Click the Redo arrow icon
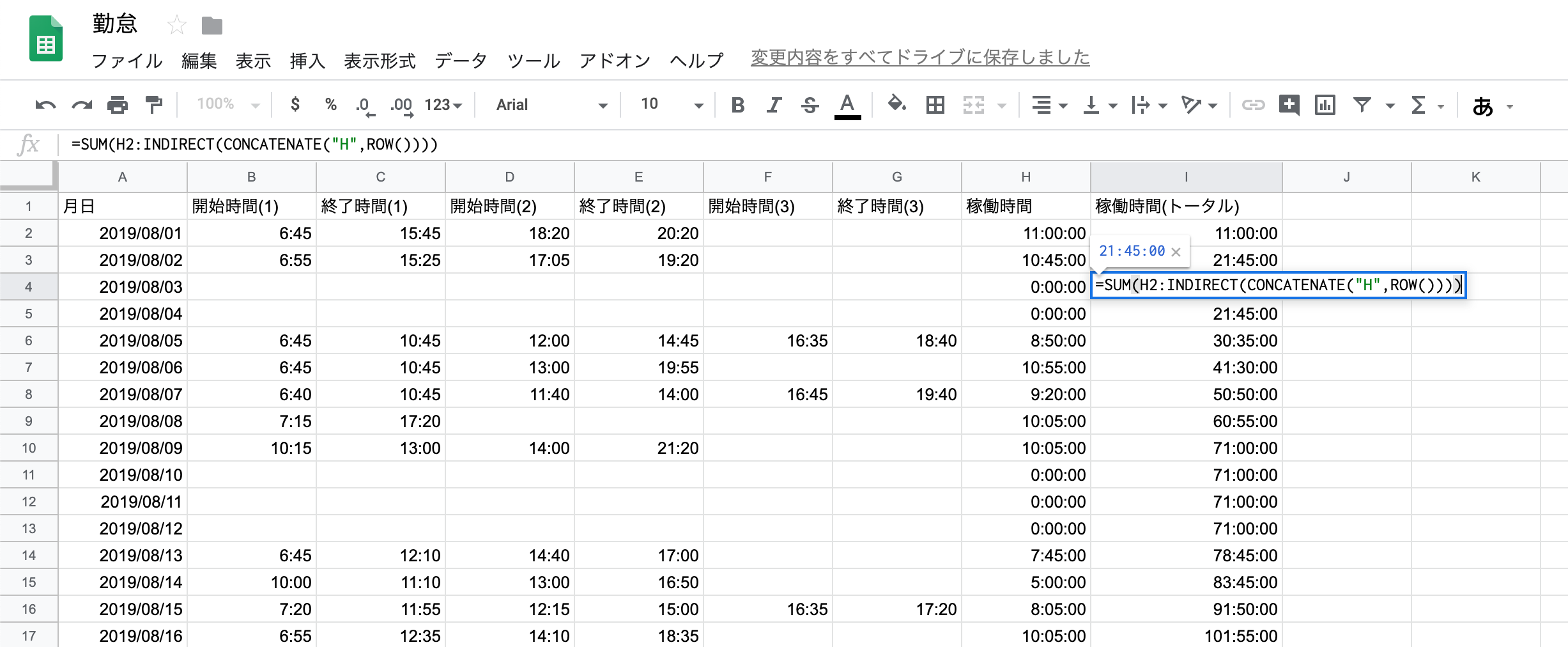The height and width of the screenshot is (647, 1568). [x=82, y=105]
